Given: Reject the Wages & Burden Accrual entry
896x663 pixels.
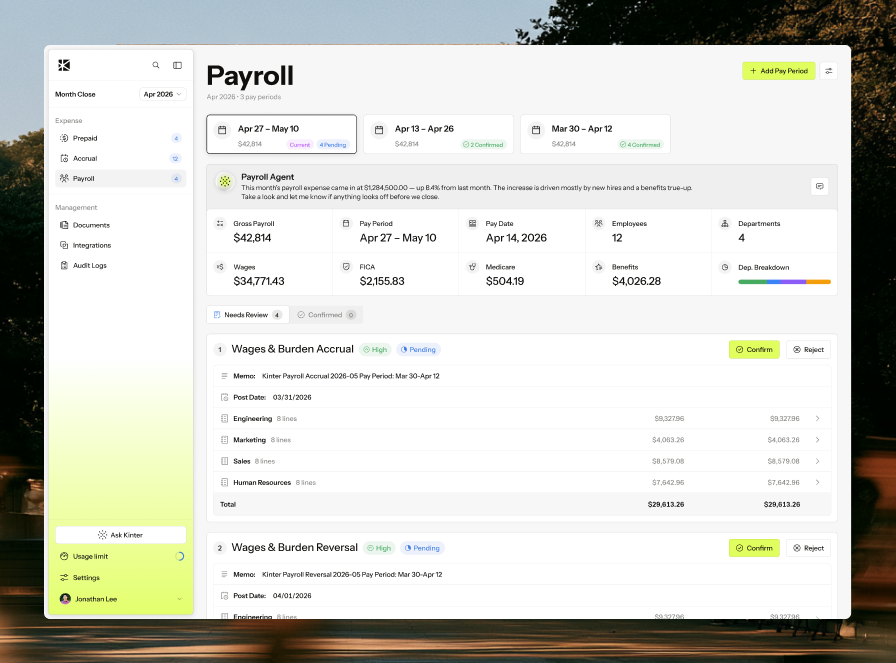Looking at the screenshot, I should (x=808, y=350).
